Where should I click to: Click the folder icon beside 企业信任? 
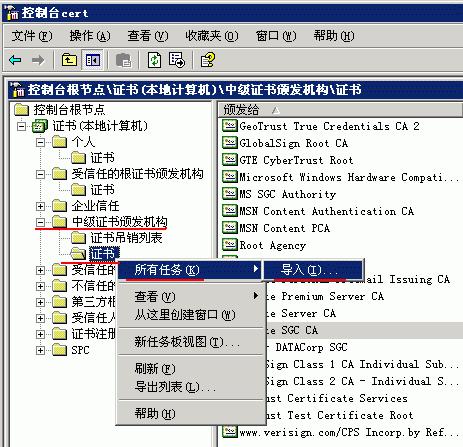coord(60,206)
